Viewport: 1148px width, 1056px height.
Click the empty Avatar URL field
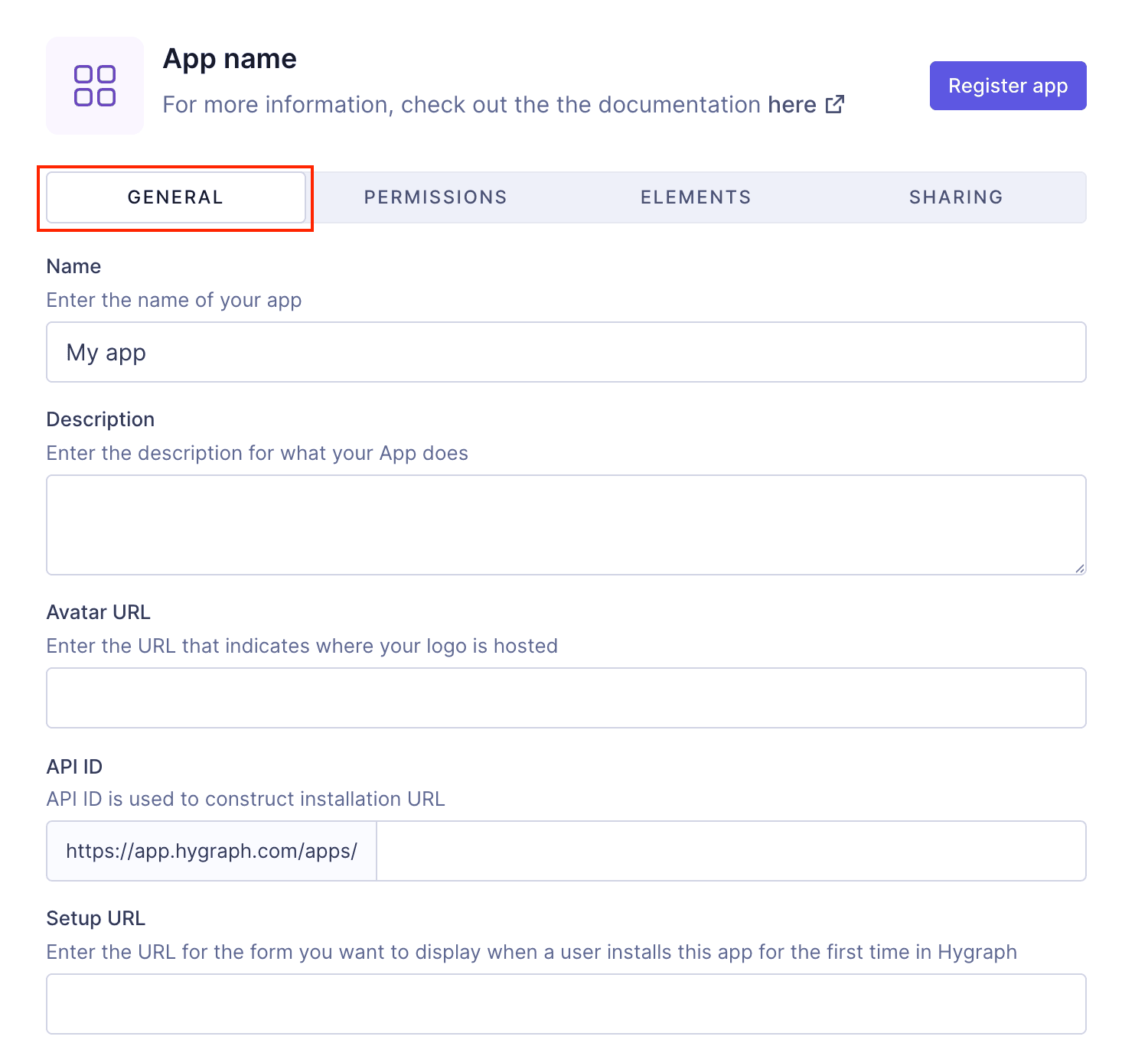566,697
